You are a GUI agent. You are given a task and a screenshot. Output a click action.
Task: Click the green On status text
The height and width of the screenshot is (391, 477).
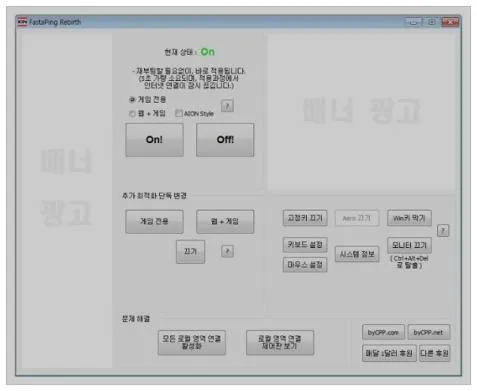point(208,52)
